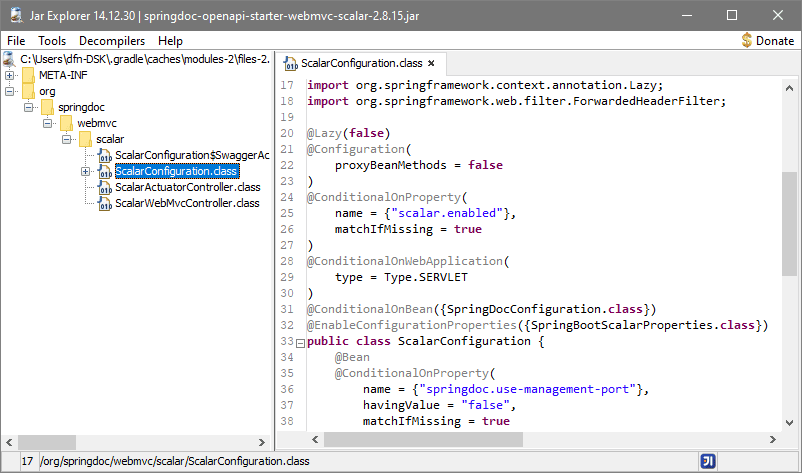
Task: Switch to the ScalarConfiguration.class tab
Action: point(361,63)
